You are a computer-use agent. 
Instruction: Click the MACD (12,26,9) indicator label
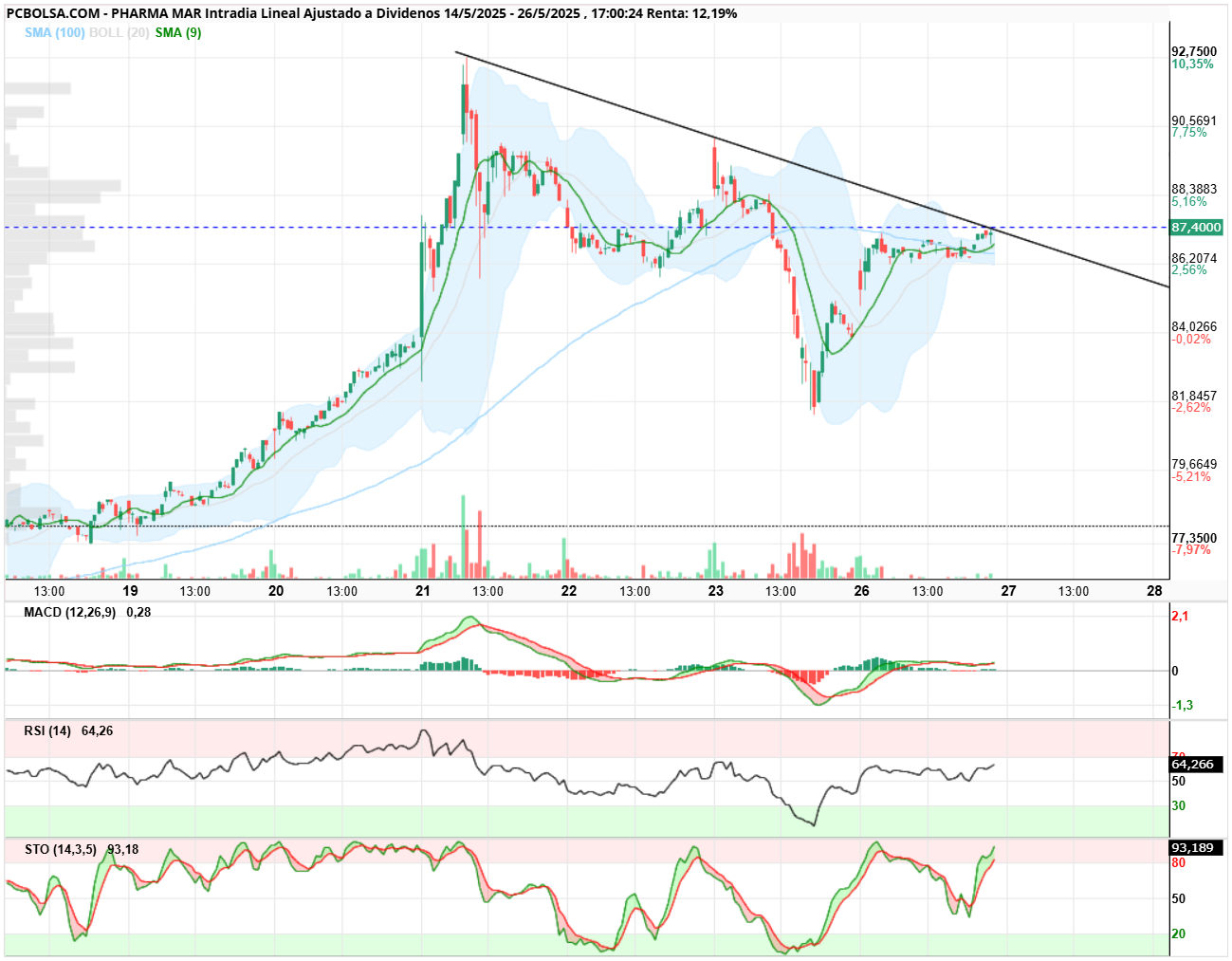69,613
